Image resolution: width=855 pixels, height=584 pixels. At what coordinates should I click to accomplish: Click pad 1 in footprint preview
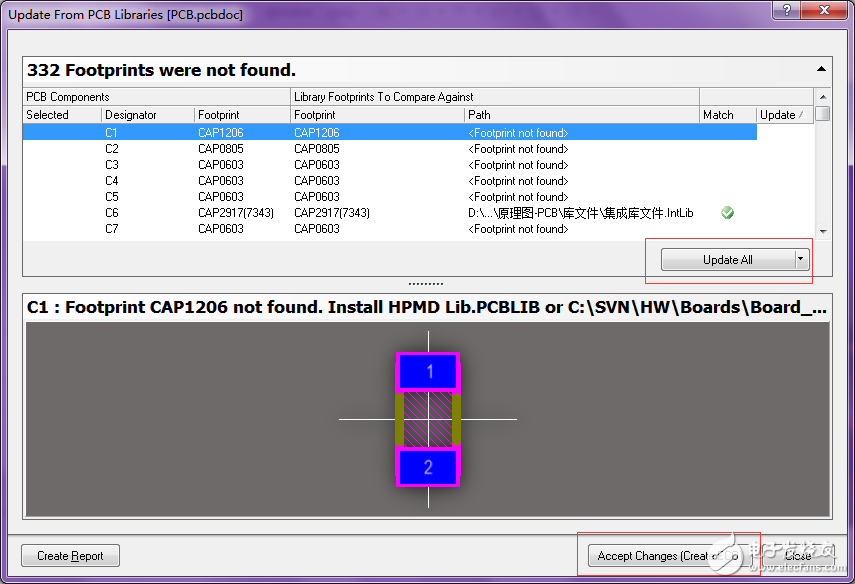click(x=429, y=371)
